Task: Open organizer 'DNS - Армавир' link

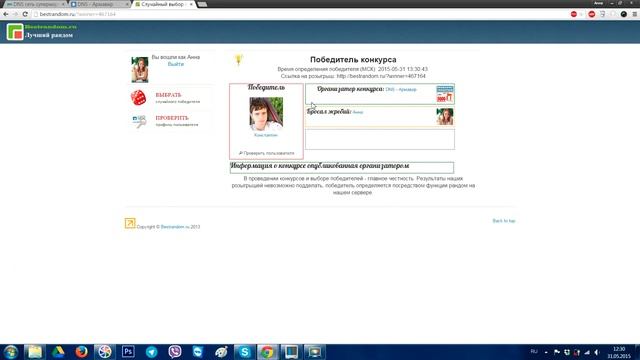Action: (x=401, y=89)
